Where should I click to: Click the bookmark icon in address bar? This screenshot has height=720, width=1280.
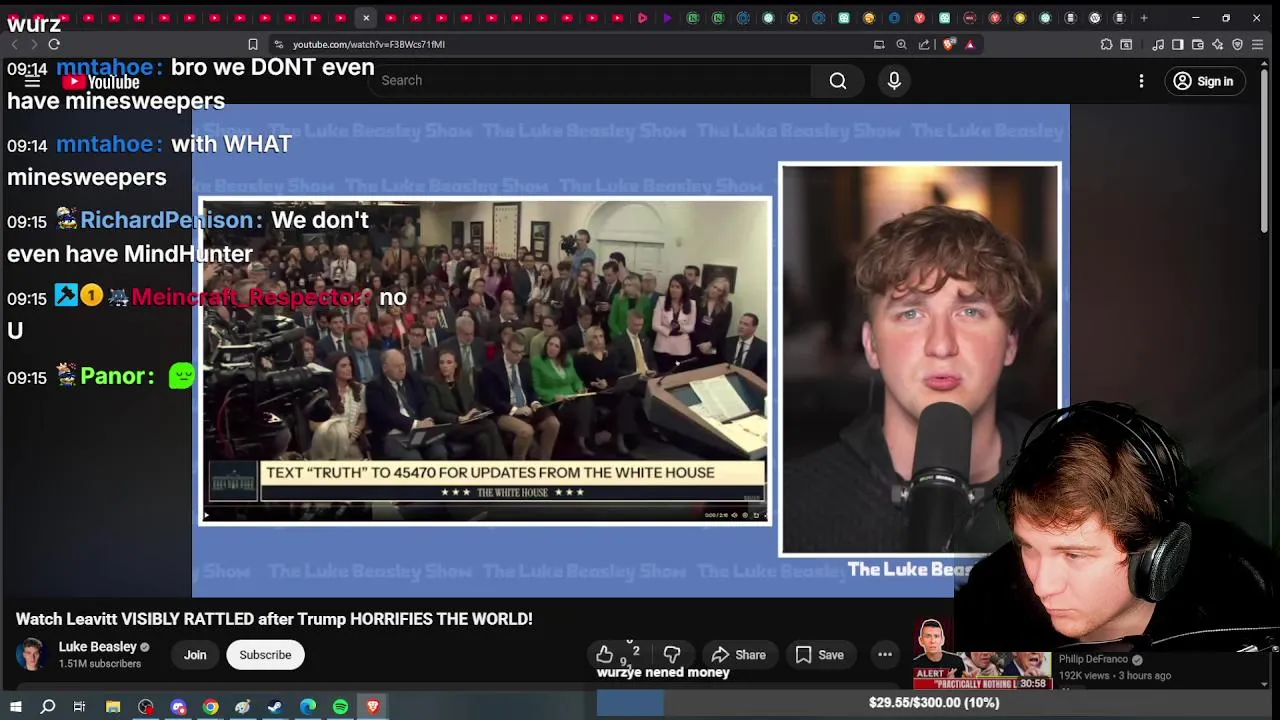click(x=253, y=44)
